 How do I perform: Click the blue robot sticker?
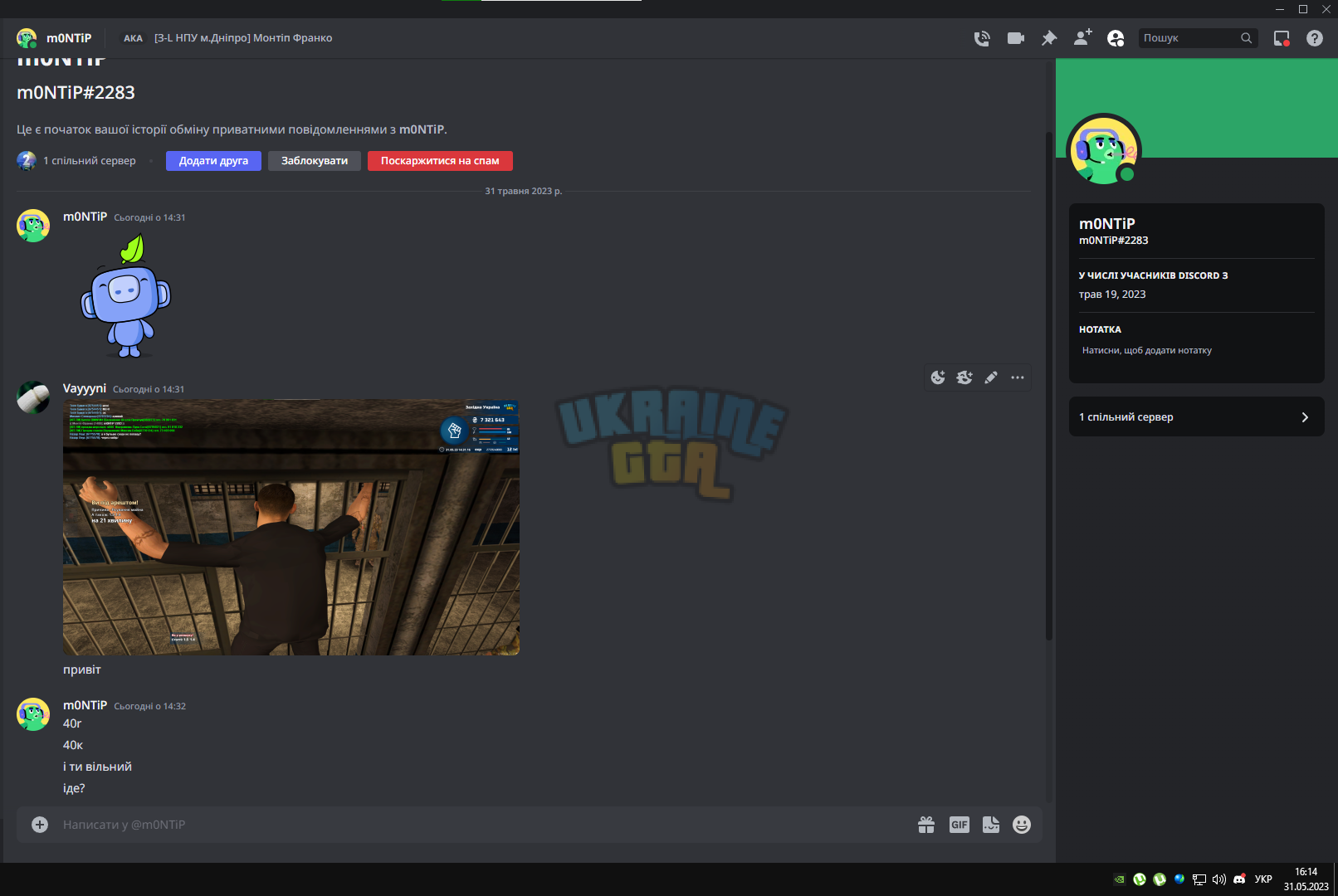pos(125,295)
